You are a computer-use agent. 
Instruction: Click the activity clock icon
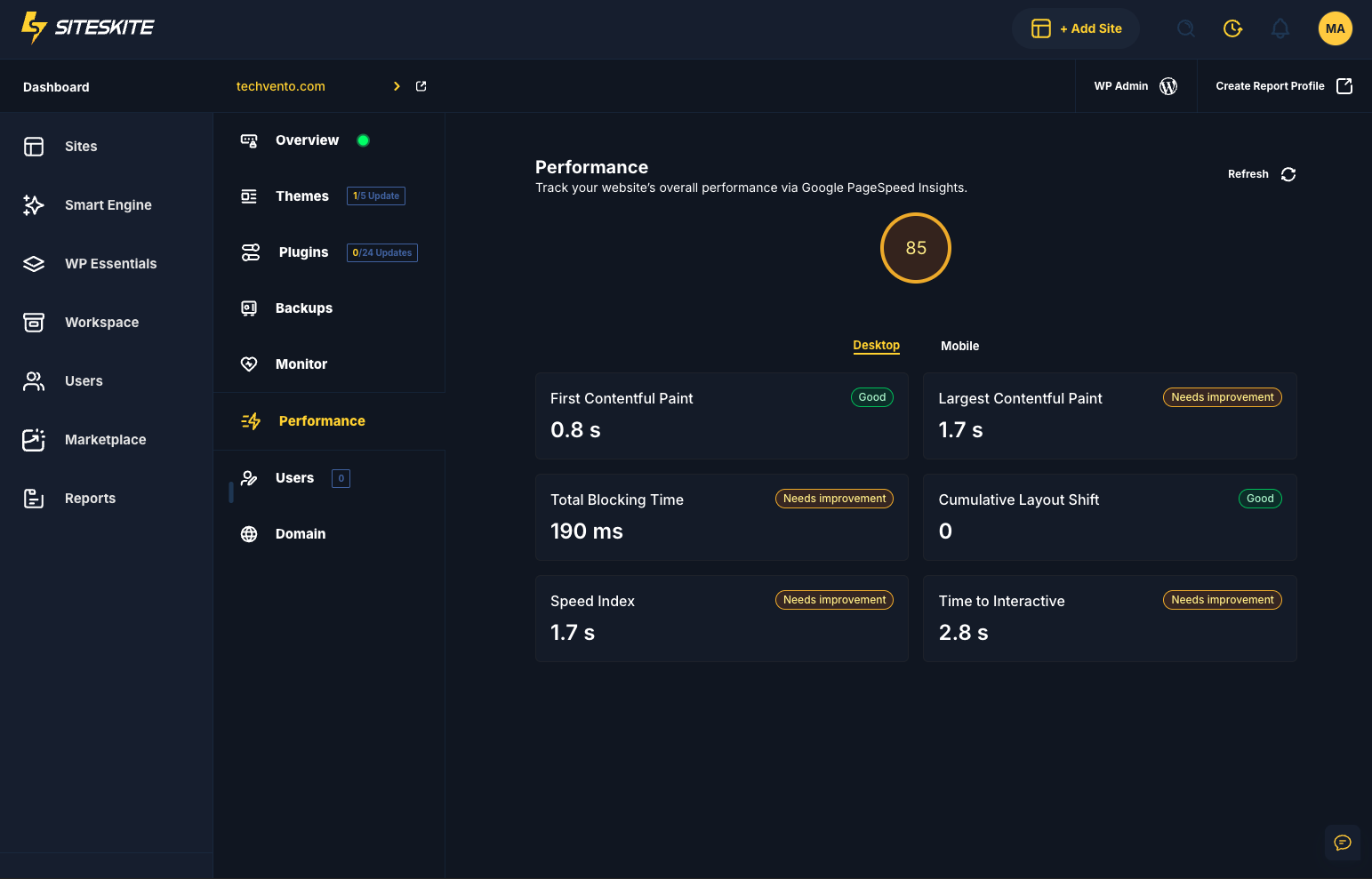(x=1232, y=28)
